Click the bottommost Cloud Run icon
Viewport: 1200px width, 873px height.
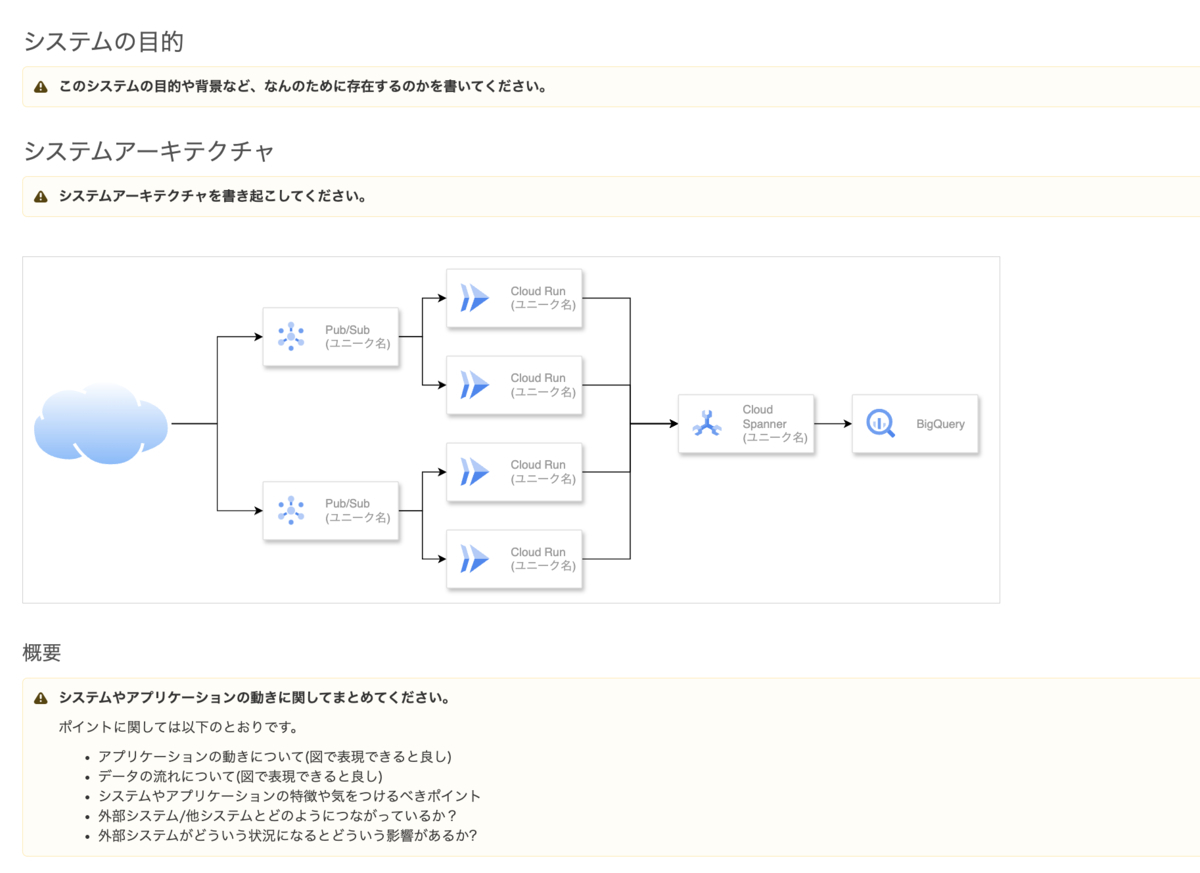pyautogui.click(x=474, y=559)
